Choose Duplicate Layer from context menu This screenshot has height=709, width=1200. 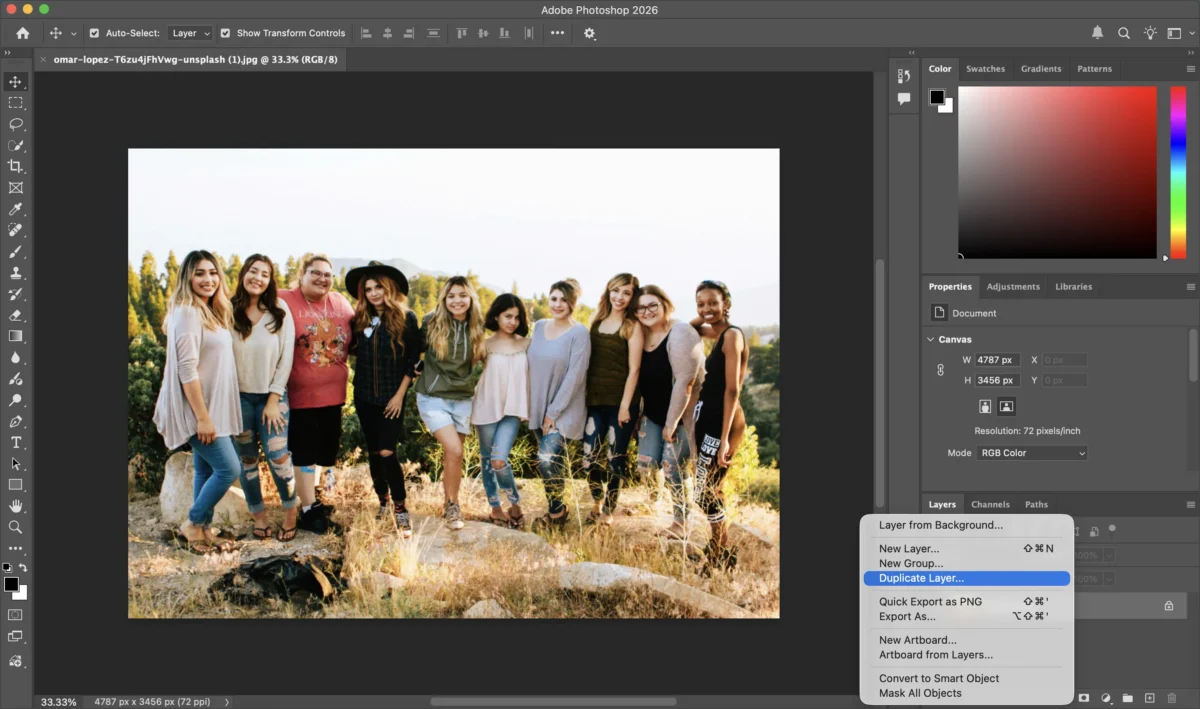coord(921,578)
